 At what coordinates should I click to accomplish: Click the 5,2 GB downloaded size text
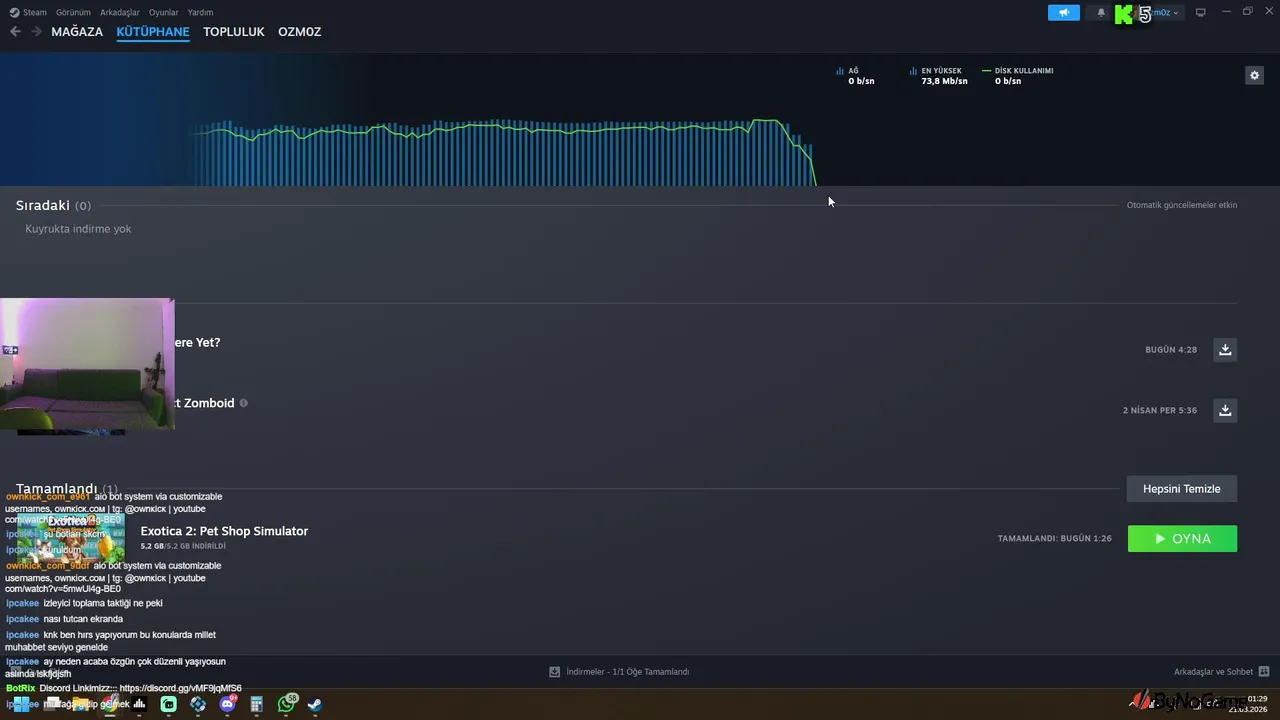pyautogui.click(x=183, y=546)
